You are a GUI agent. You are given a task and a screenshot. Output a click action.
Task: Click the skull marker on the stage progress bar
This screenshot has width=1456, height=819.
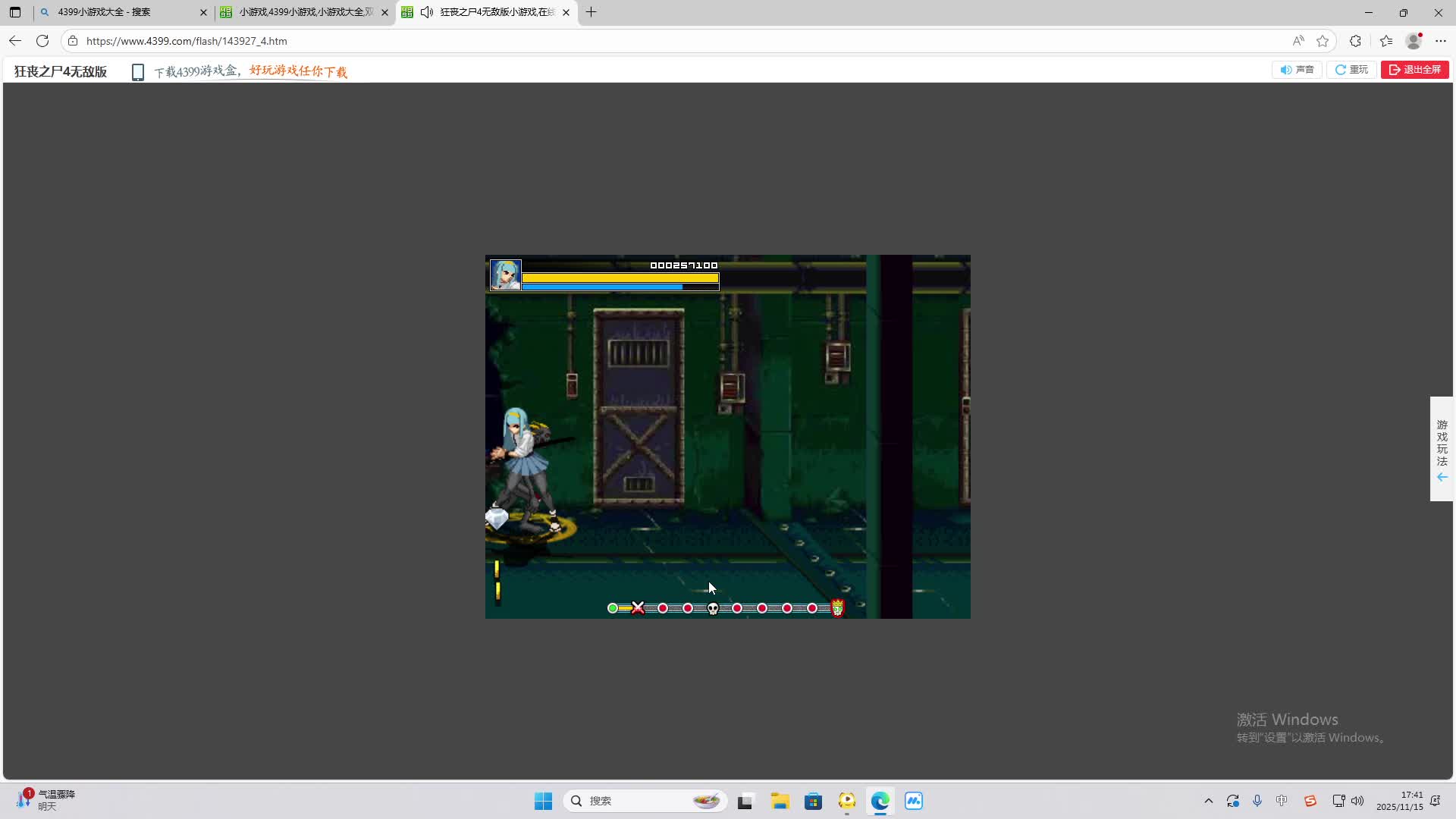(x=713, y=608)
